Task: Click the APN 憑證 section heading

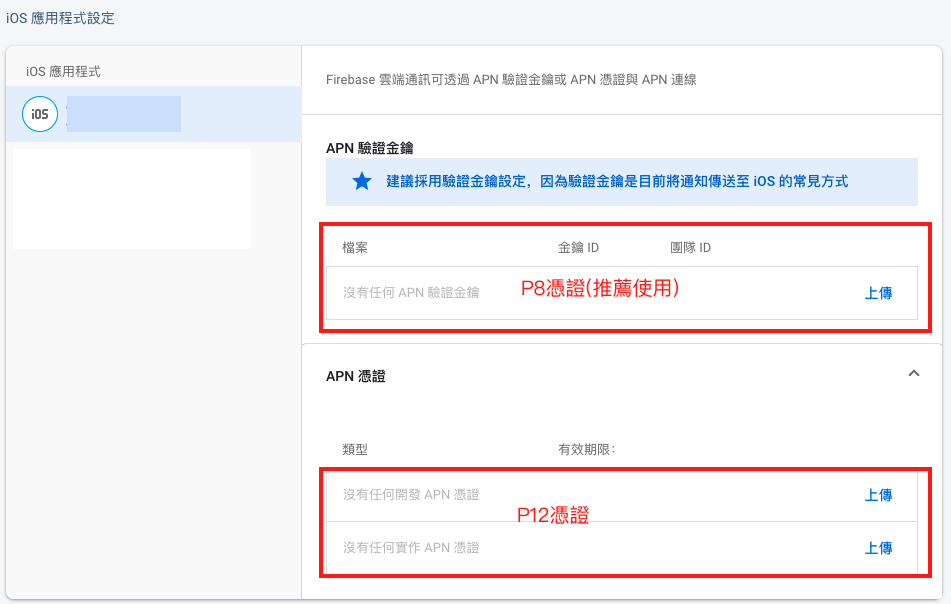Action: pos(356,376)
